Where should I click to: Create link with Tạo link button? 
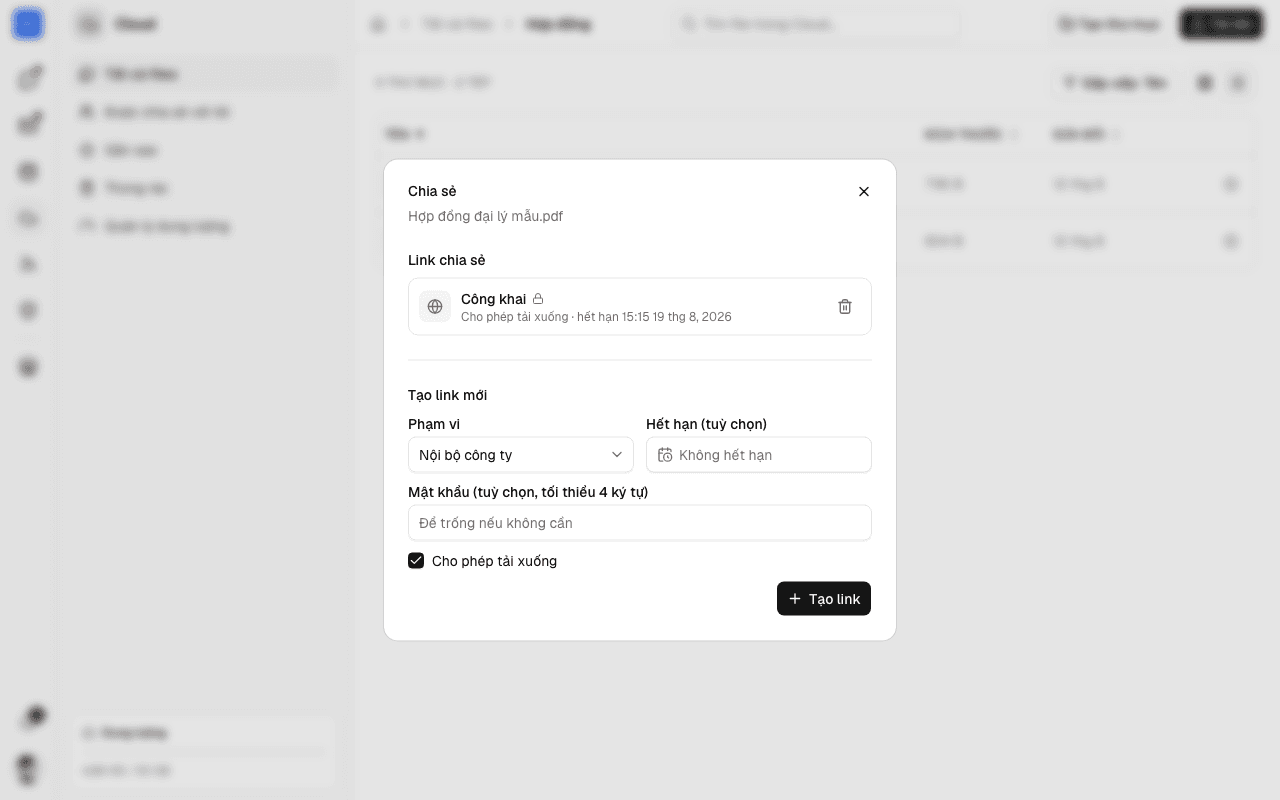(x=824, y=599)
